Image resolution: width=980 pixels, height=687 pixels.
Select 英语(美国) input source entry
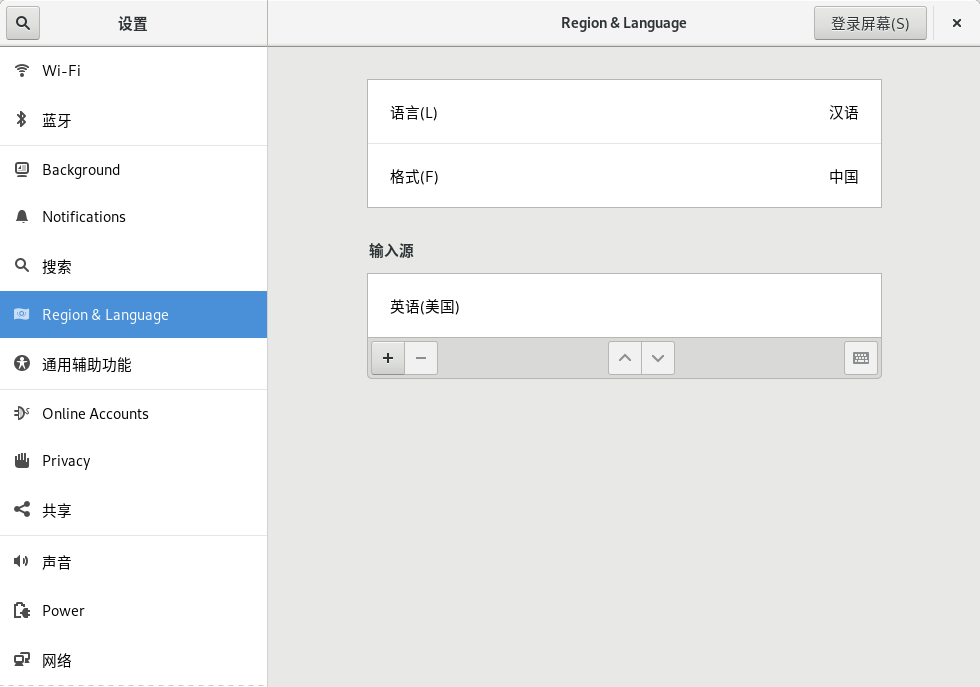click(x=624, y=307)
